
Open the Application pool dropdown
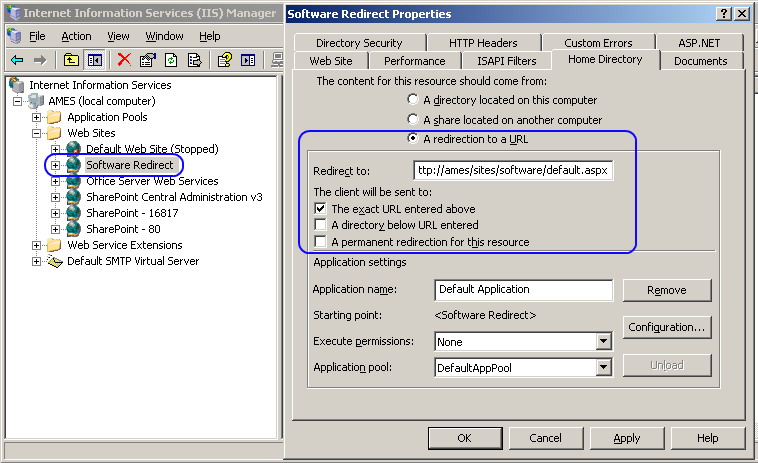603,367
